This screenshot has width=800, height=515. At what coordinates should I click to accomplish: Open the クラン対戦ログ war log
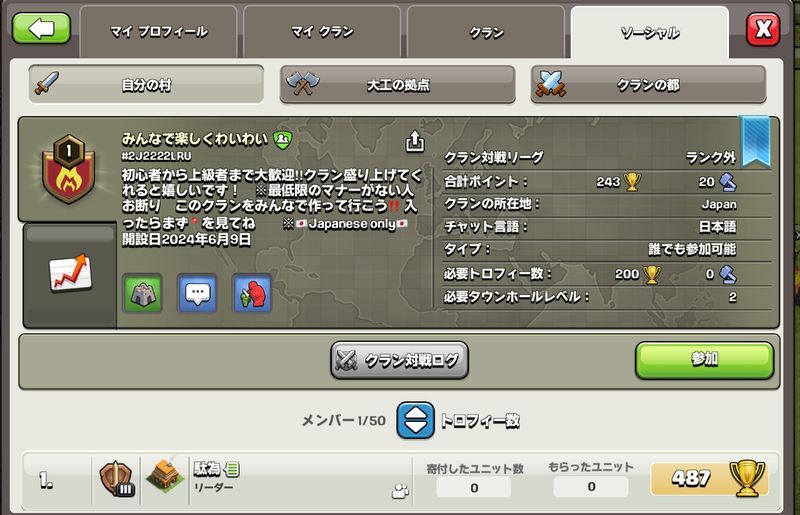point(399,360)
